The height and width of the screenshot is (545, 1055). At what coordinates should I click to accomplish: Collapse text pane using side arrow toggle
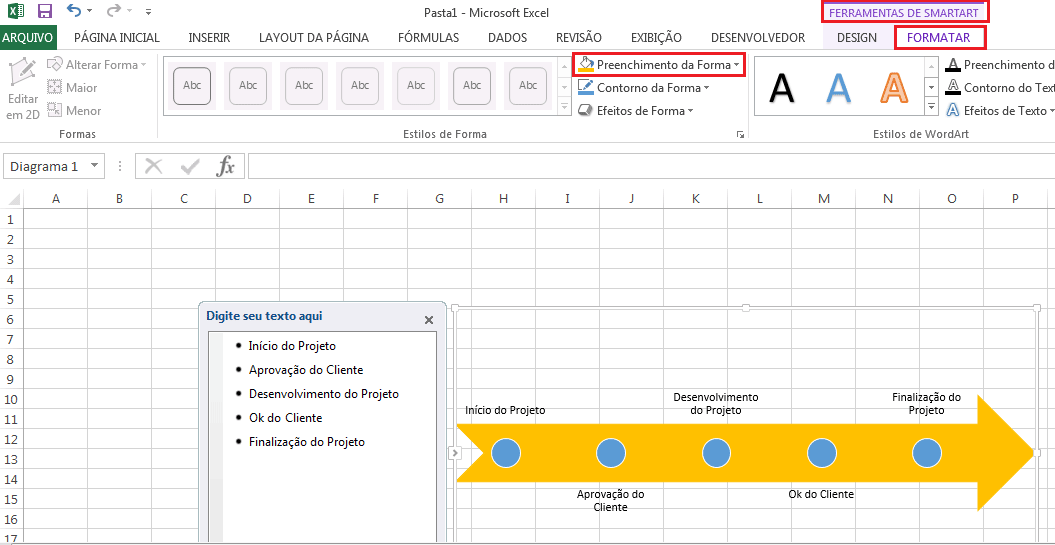(x=454, y=453)
